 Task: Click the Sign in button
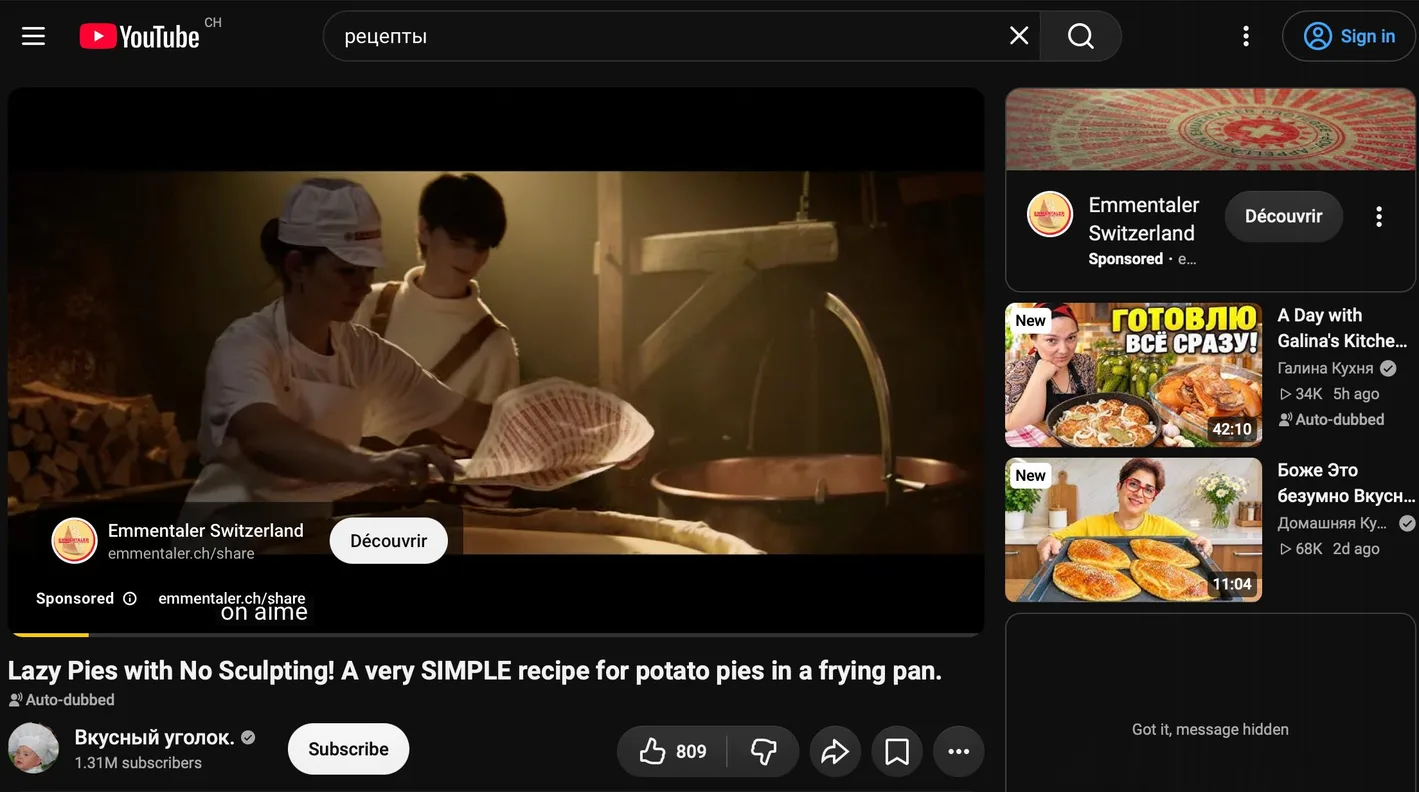tap(1349, 36)
